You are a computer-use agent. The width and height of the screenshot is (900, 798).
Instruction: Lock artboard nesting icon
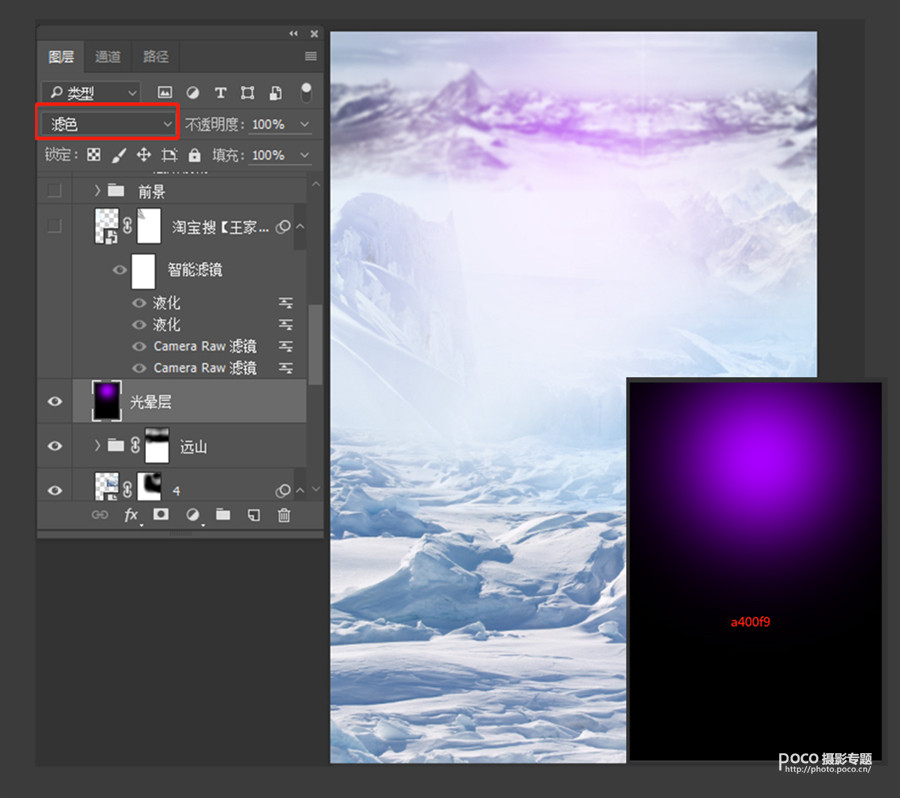[169, 155]
